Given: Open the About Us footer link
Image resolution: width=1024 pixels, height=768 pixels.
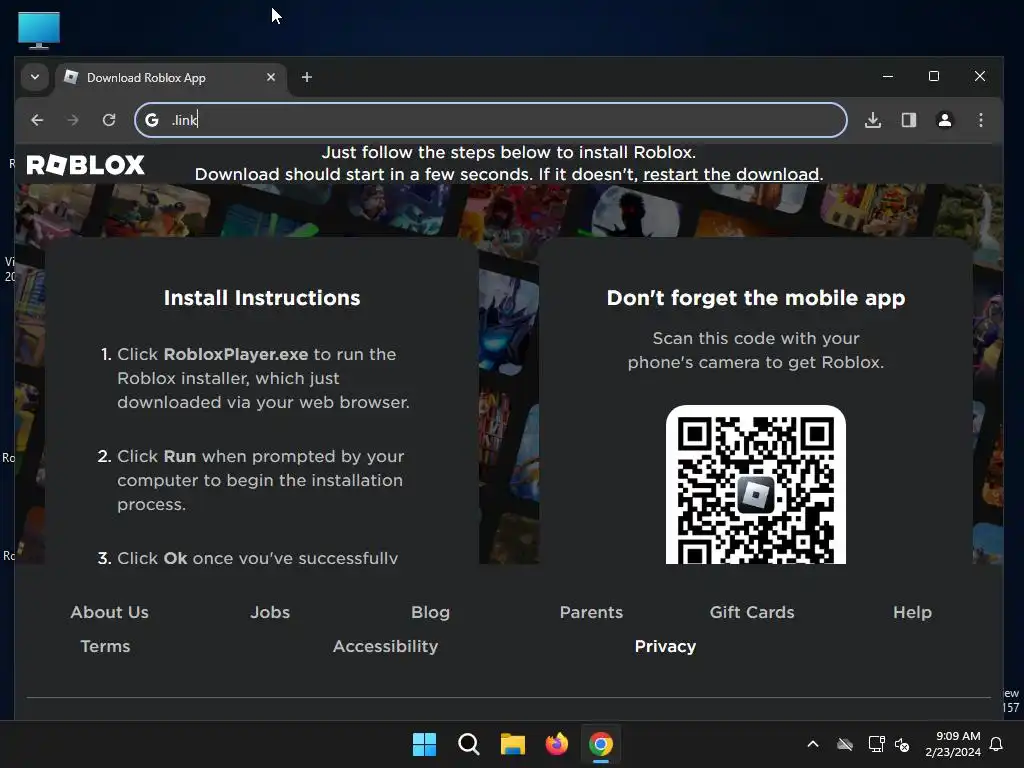Looking at the screenshot, I should tap(110, 613).
